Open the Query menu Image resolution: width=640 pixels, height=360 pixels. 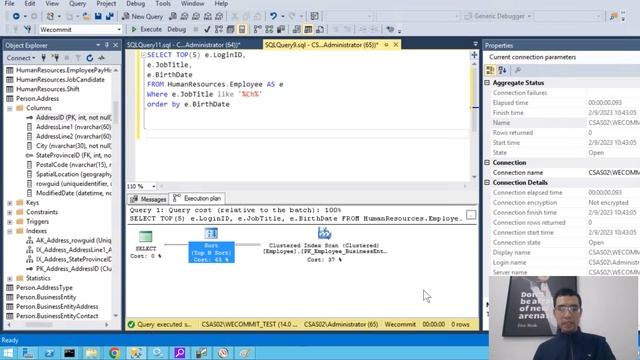tap(77, 4)
